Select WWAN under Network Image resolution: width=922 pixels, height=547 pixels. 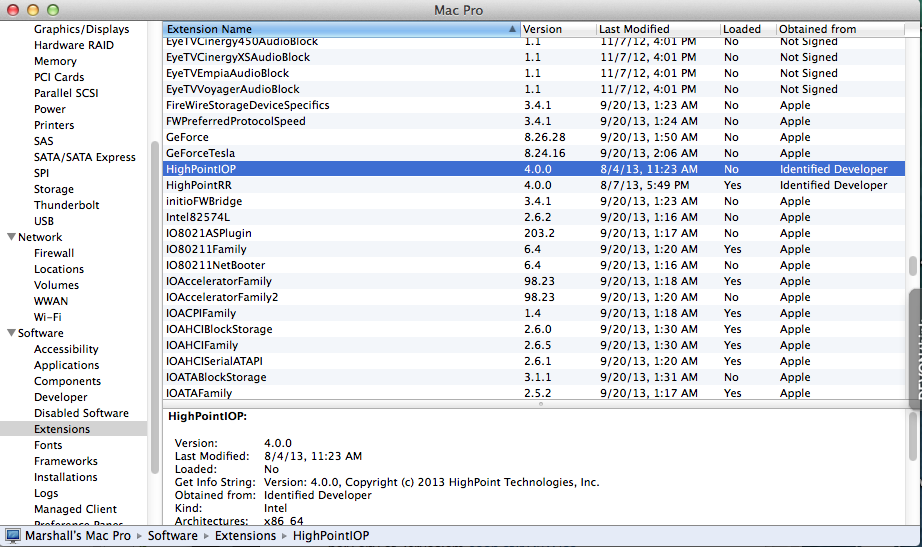[x=51, y=301]
